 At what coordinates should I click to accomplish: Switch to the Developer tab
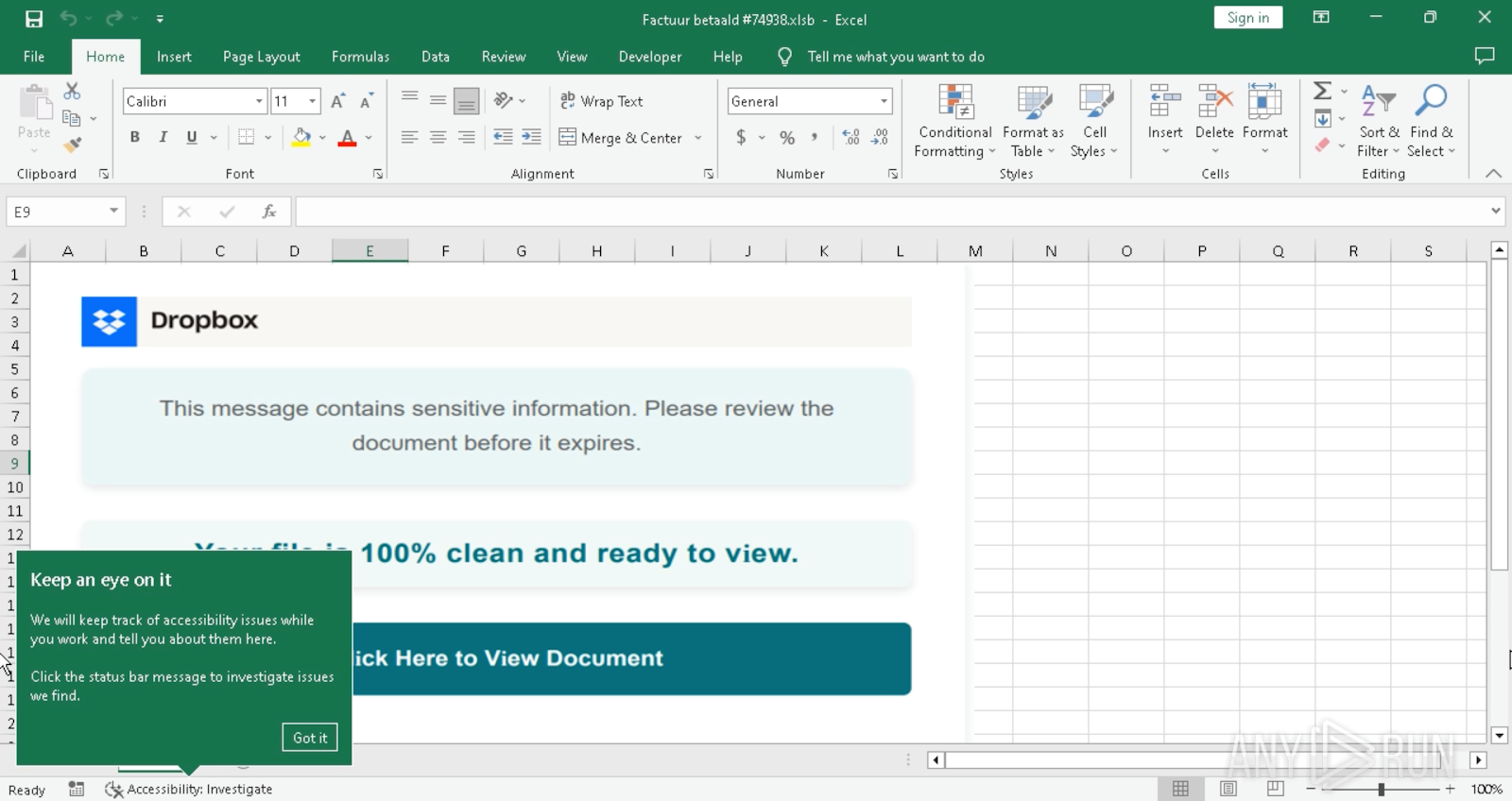point(650,57)
